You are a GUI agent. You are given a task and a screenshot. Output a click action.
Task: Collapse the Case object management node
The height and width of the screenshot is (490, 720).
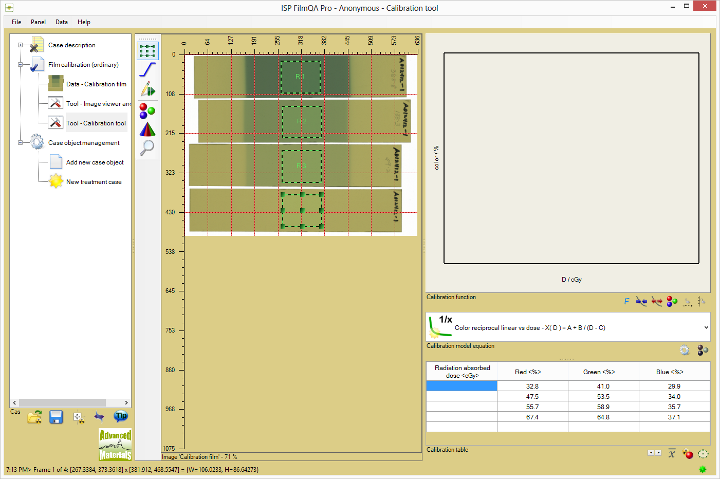[x=20, y=143]
